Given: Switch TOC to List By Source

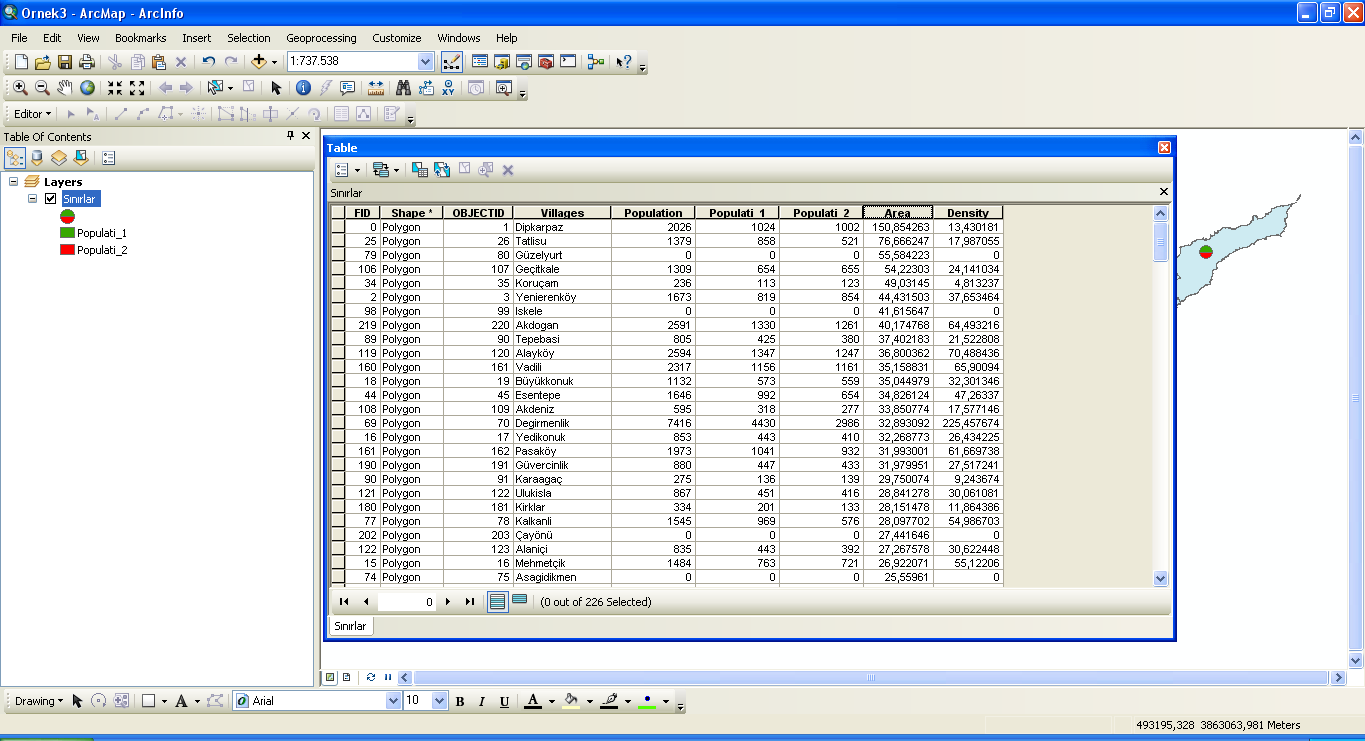Looking at the screenshot, I should [x=37, y=158].
